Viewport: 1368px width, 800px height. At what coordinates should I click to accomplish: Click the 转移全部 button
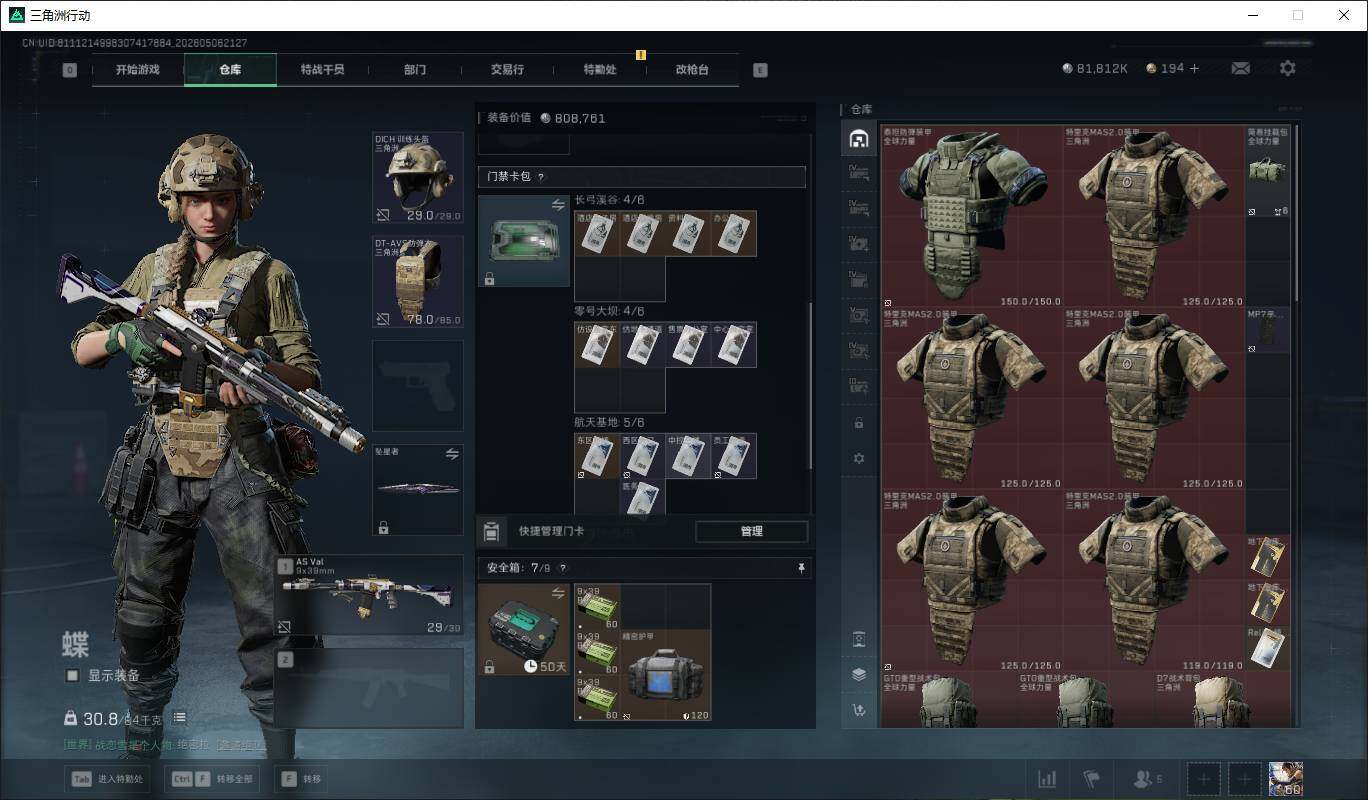214,779
